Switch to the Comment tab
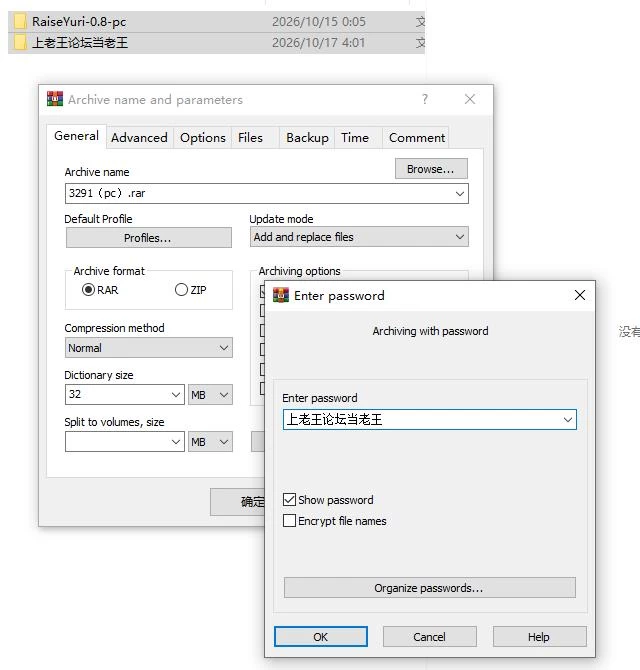The image size is (640, 670). pyautogui.click(x=417, y=138)
